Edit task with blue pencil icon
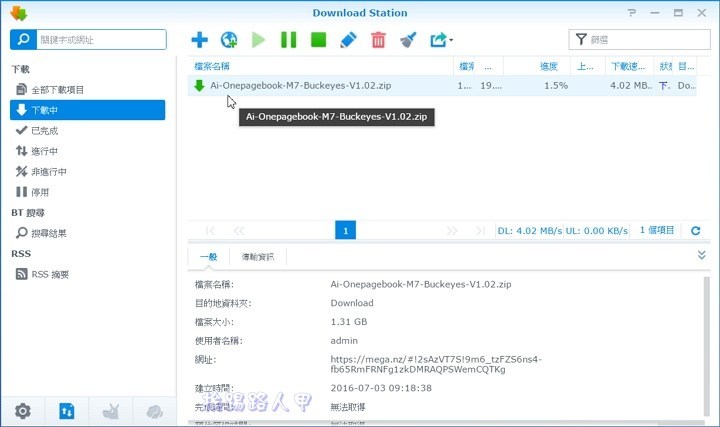720x427 pixels. tap(348, 40)
